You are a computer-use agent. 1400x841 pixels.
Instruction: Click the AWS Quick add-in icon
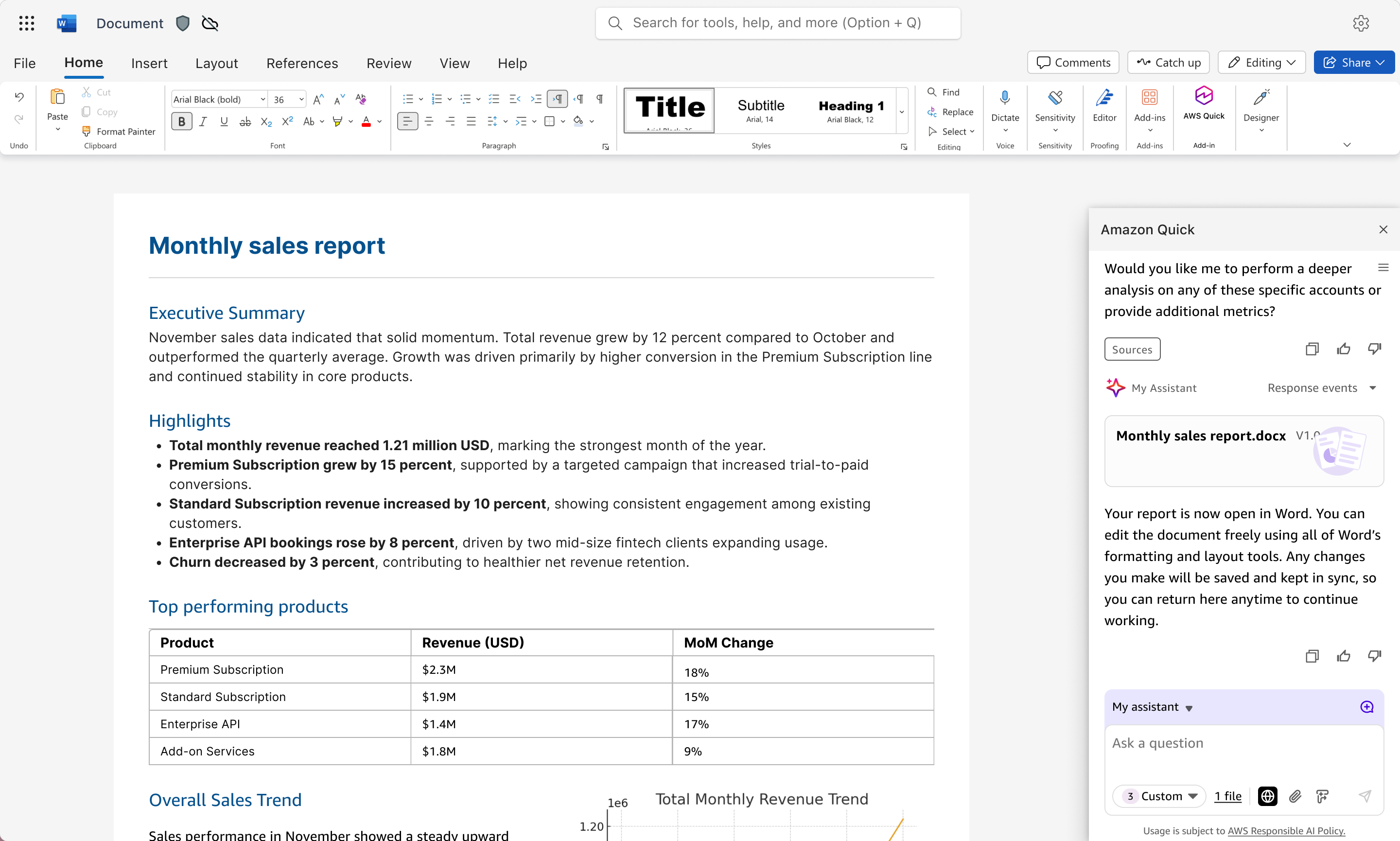1204,97
